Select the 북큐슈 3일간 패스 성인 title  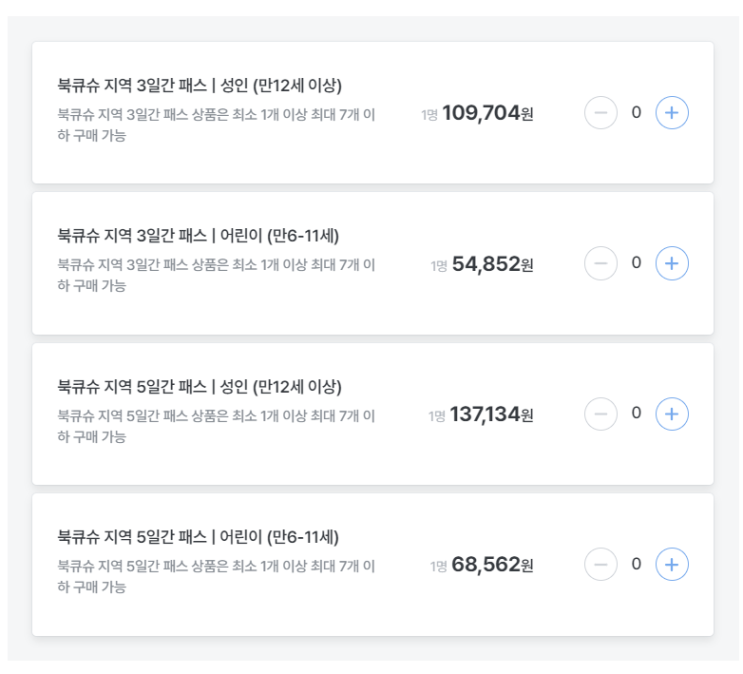click(x=200, y=85)
